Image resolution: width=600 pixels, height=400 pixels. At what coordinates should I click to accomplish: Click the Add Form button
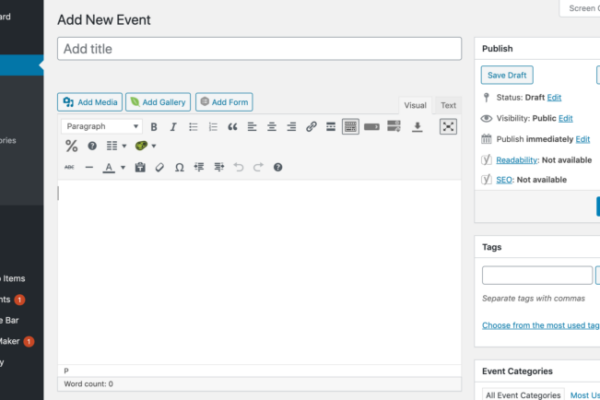point(224,102)
